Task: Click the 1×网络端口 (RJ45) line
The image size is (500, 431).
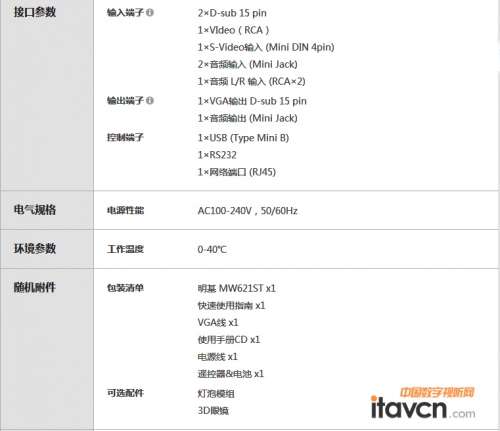Action: pyautogui.click(x=237, y=172)
